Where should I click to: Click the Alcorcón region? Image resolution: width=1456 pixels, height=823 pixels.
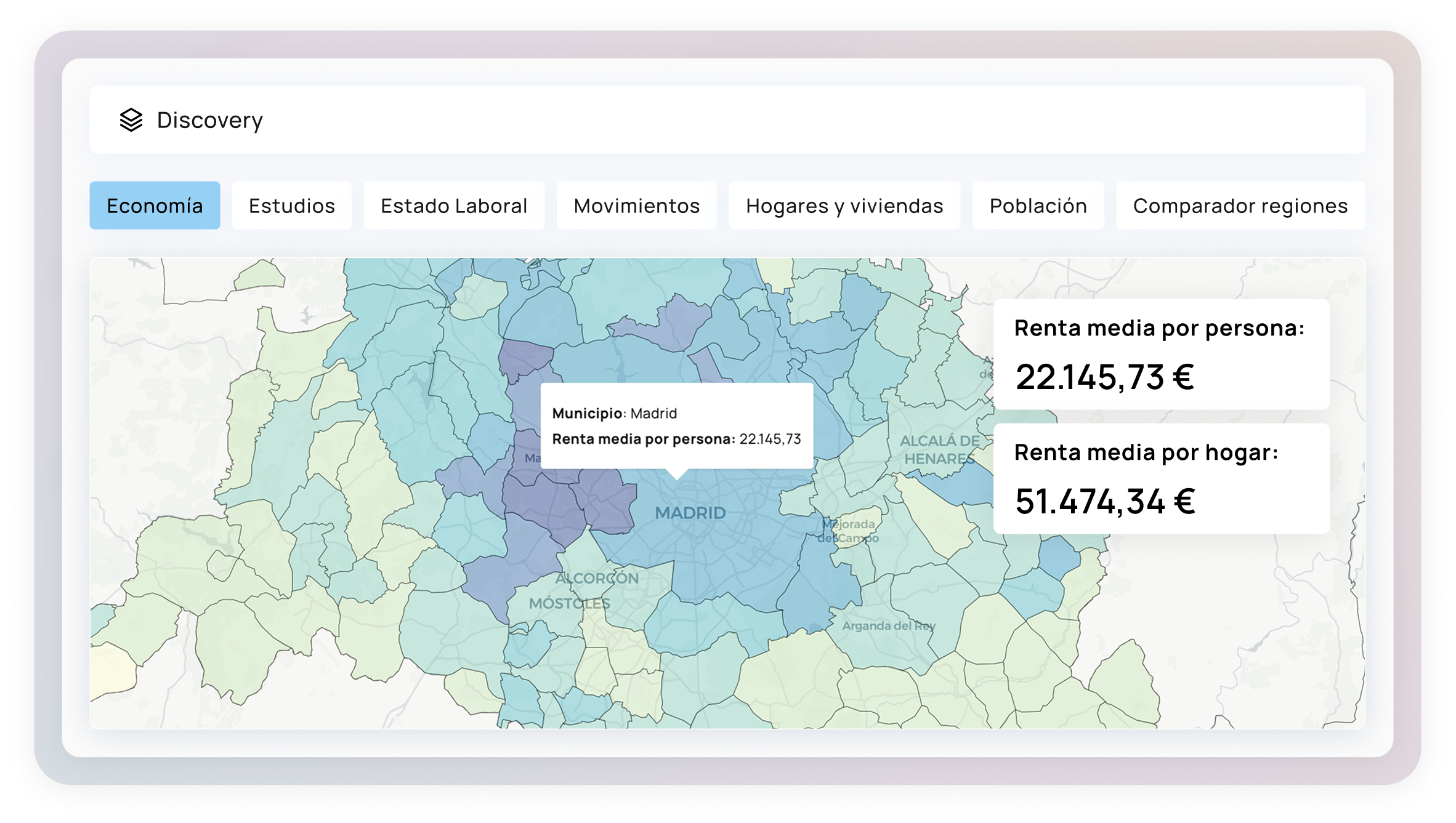point(597,579)
